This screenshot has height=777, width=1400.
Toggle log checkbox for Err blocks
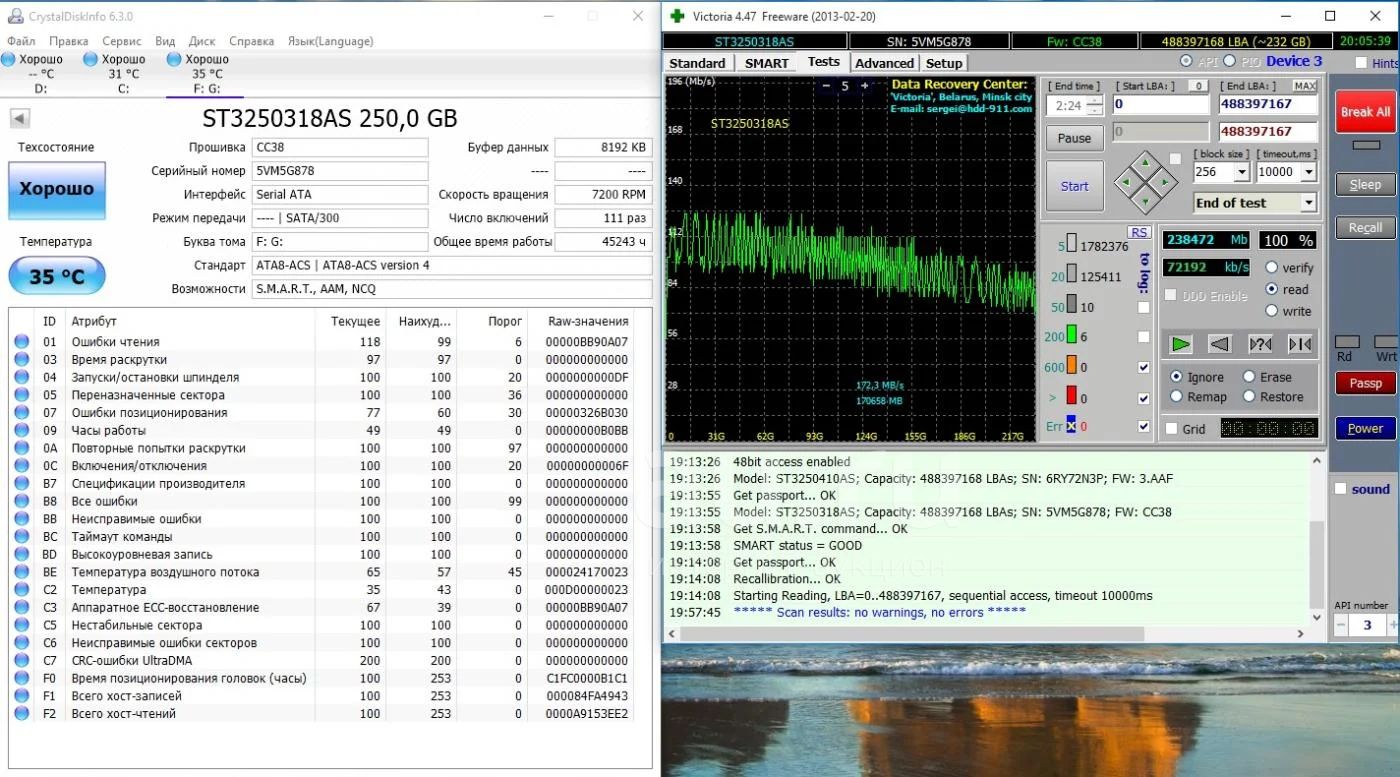tap(1144, 427)
